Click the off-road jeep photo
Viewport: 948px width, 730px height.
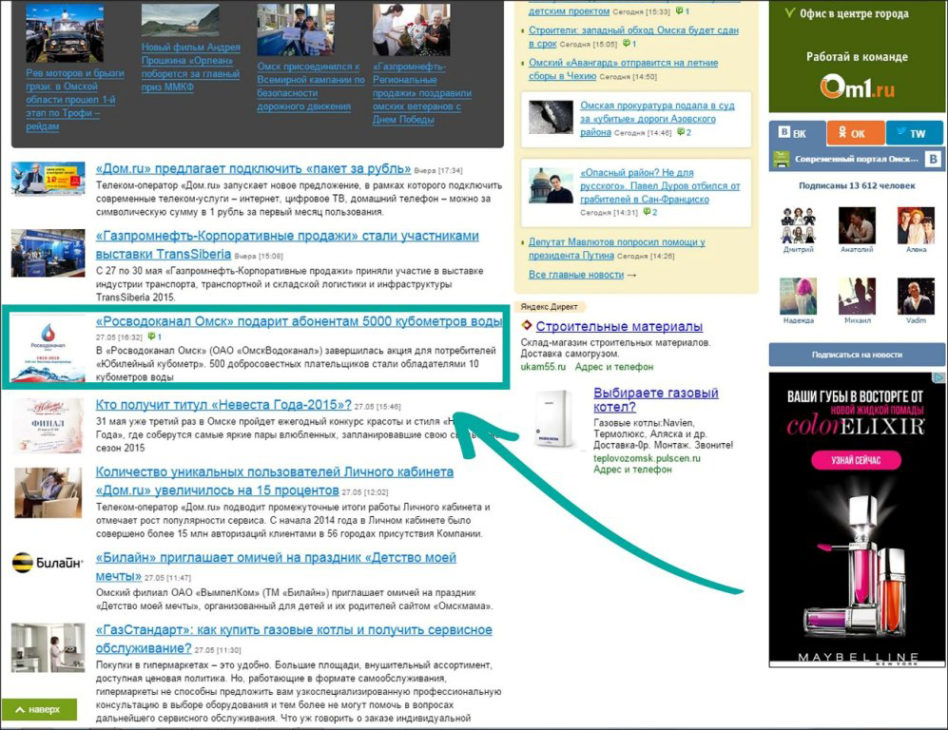point(65,34)
